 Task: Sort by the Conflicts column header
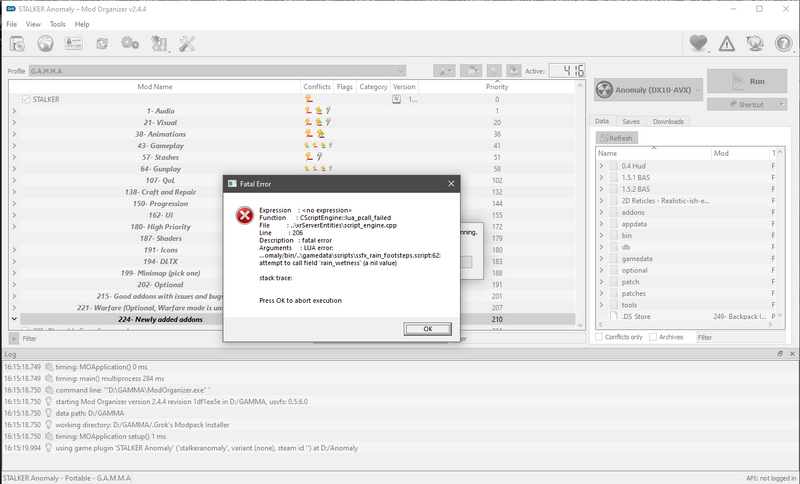point(317,87)
